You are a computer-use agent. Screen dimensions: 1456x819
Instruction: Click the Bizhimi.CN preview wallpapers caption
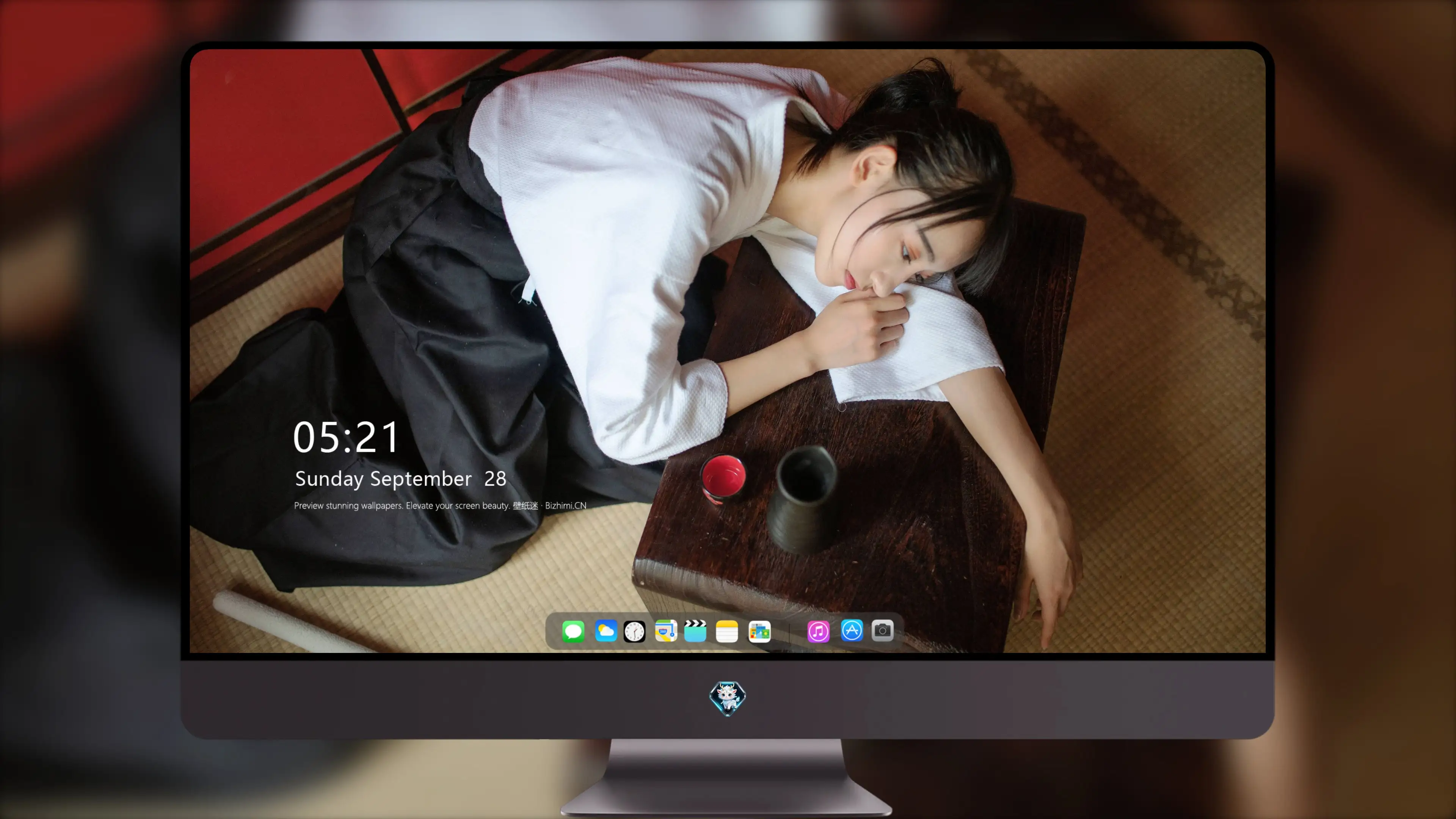[x=440, y=505]
